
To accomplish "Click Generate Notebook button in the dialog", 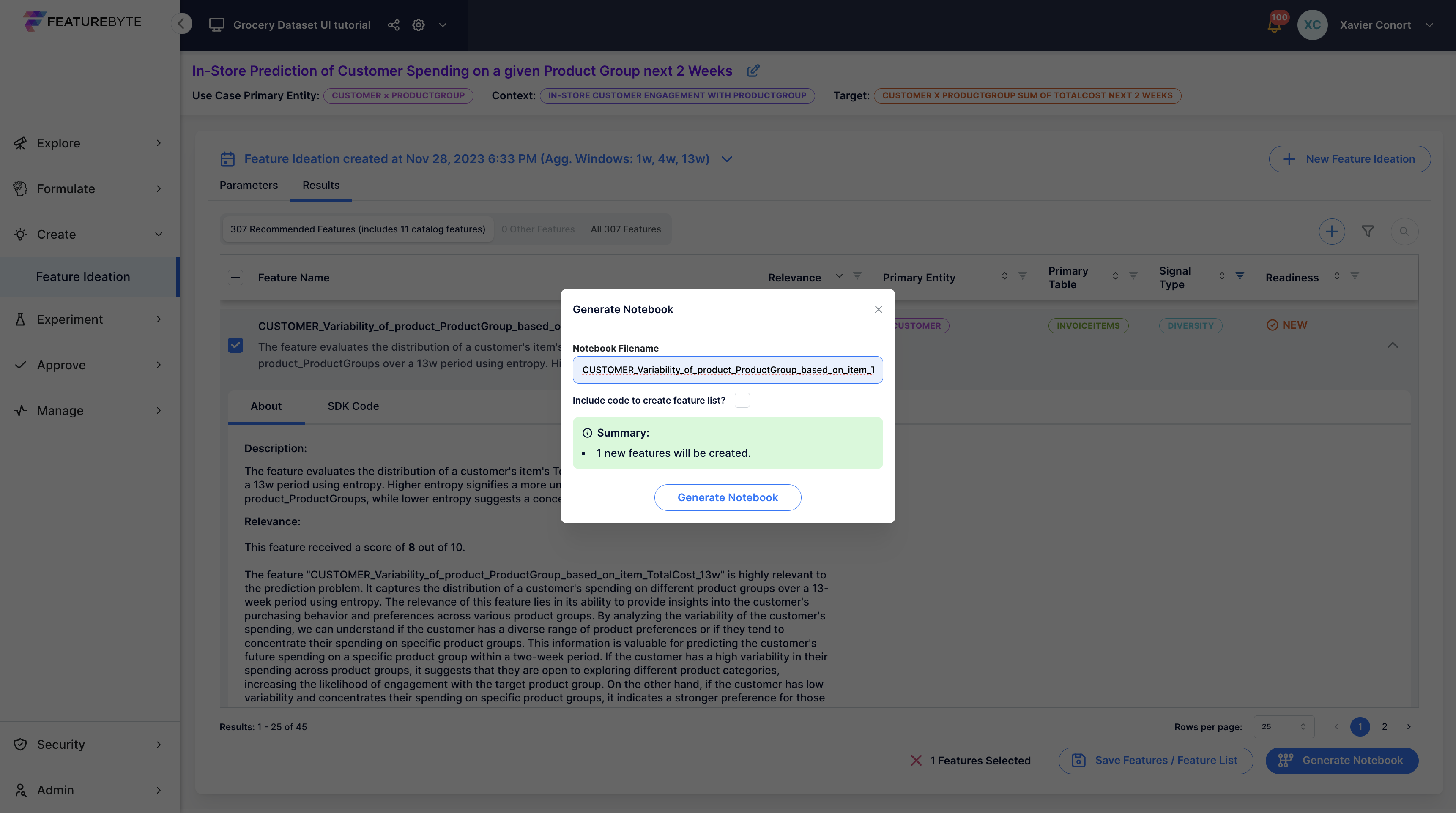I will 728,498.
